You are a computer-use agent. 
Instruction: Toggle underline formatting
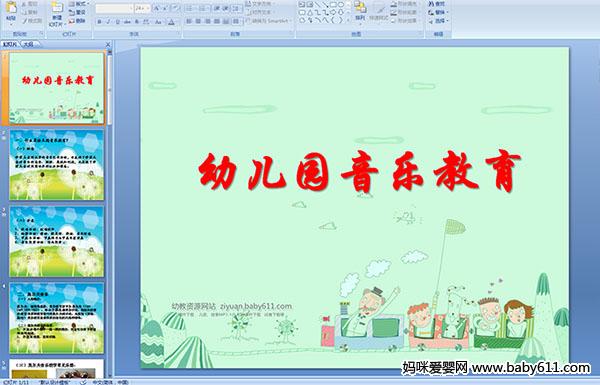pos(117,22)
